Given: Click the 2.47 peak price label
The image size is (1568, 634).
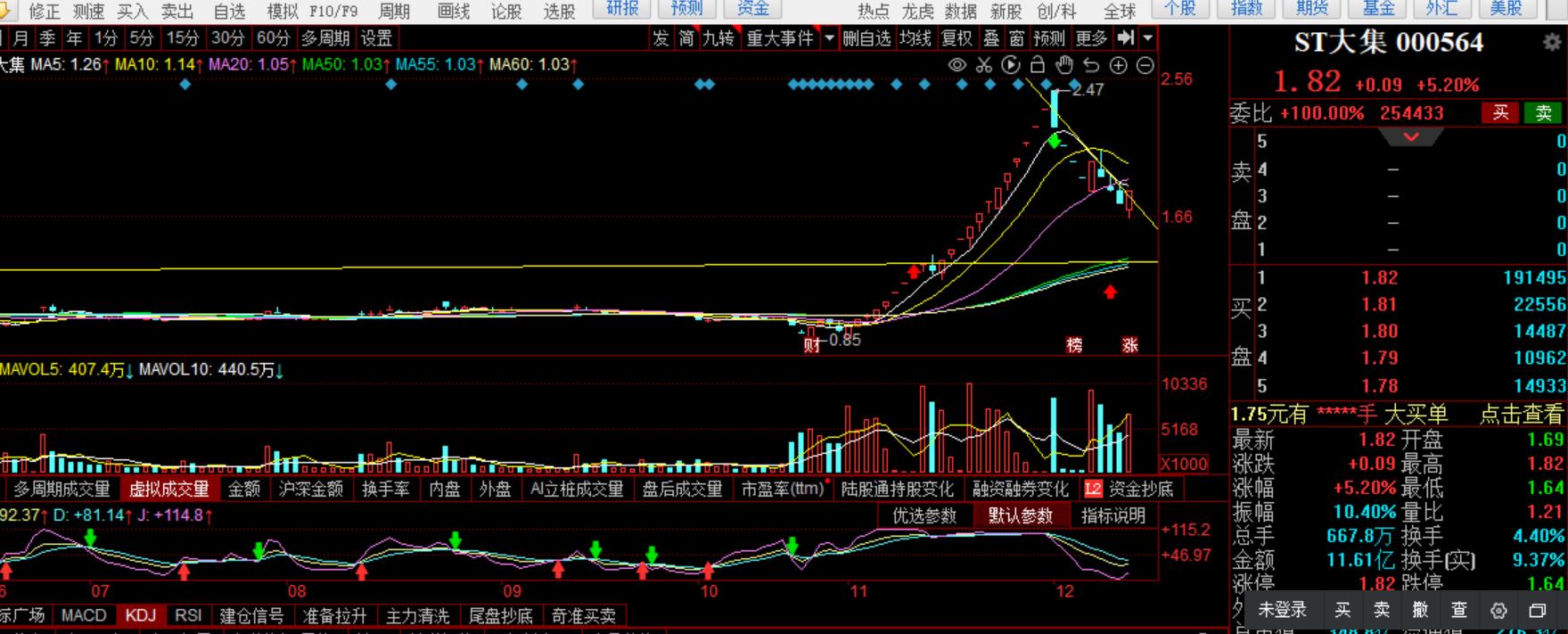Looking at the screenshot, I should [1088, 90].
